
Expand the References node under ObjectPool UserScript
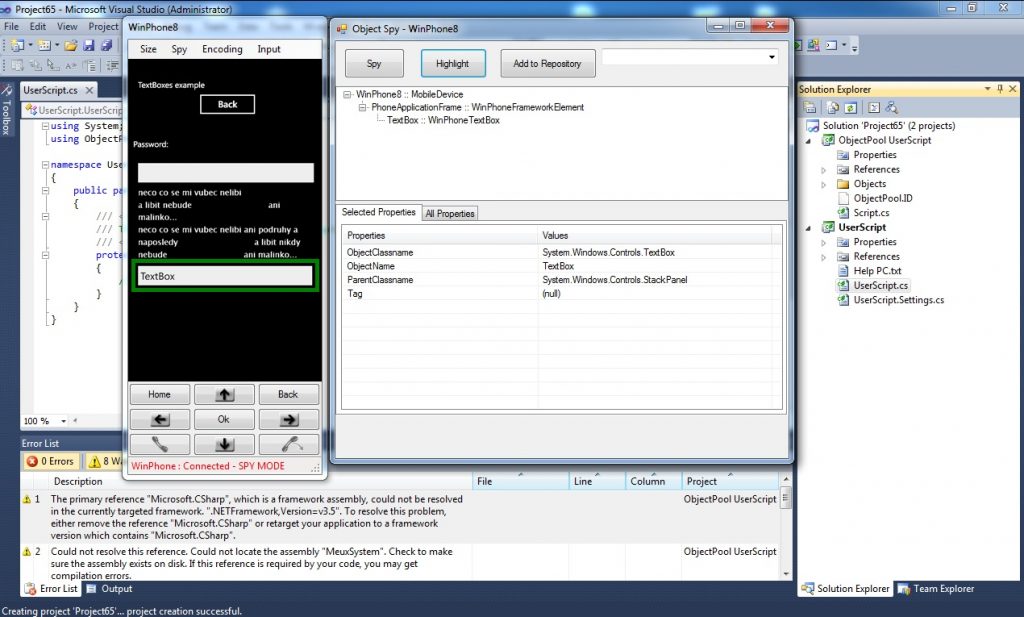824,170
